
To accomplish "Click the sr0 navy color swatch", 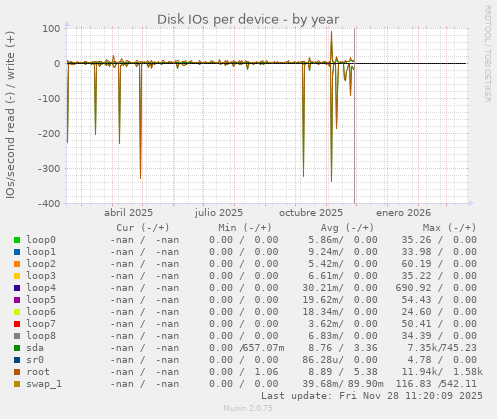I will (17, 360).
